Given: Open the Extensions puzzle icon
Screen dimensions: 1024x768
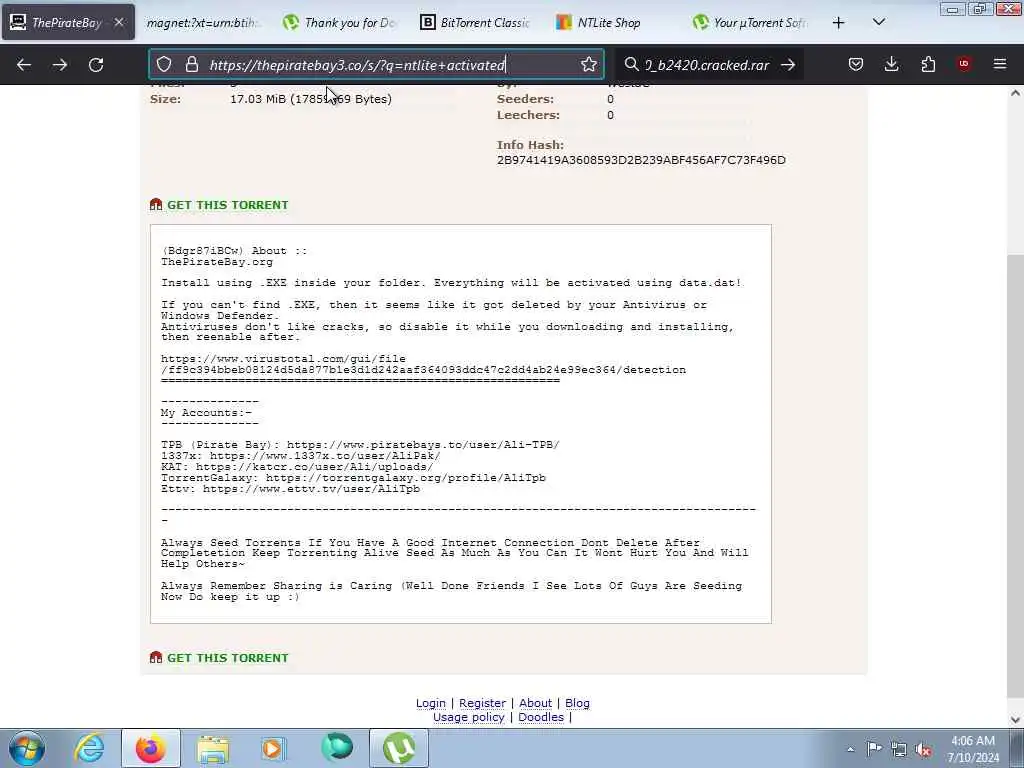Looking at the screenshot, I should 928,64.
